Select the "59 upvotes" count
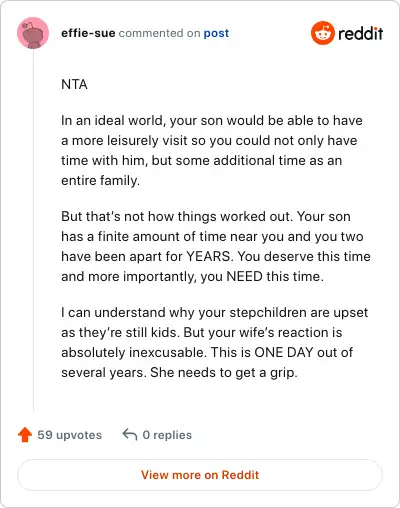The image size is (400, 508). (69, 435)
